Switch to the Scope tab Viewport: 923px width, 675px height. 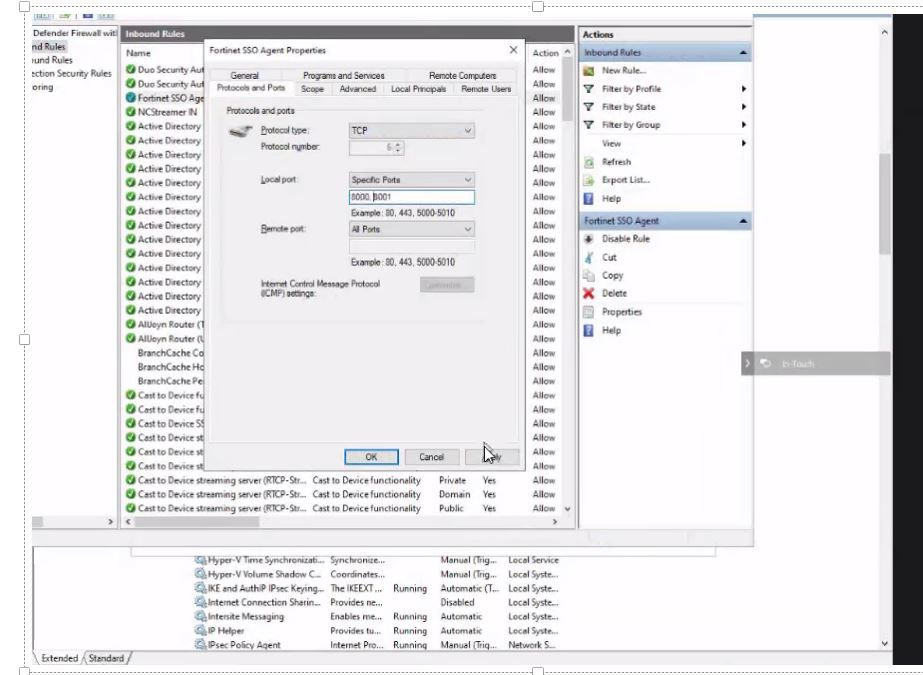point(313,89)
